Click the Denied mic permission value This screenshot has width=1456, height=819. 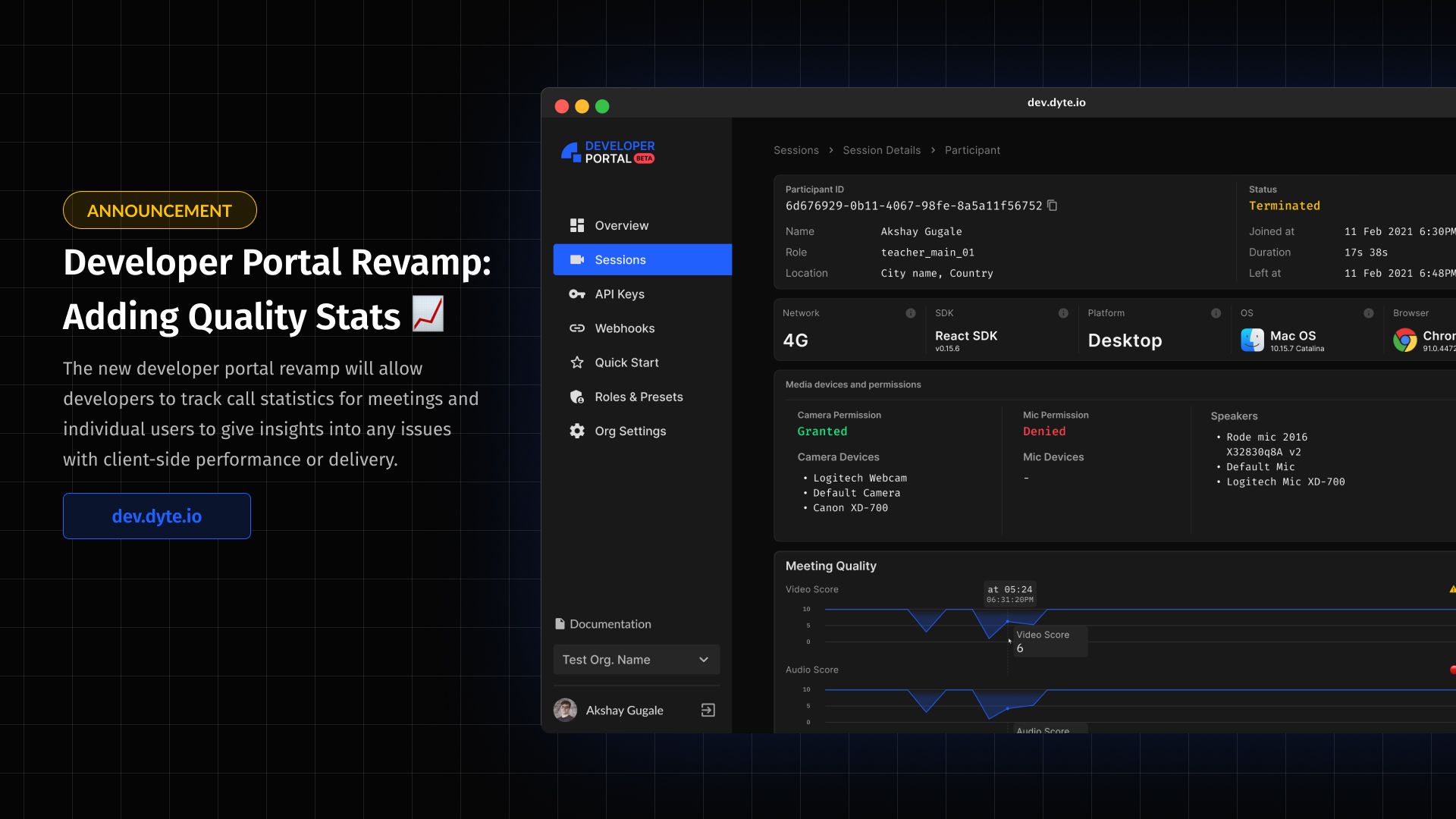pyautogui.click(x=1044, y=431)
